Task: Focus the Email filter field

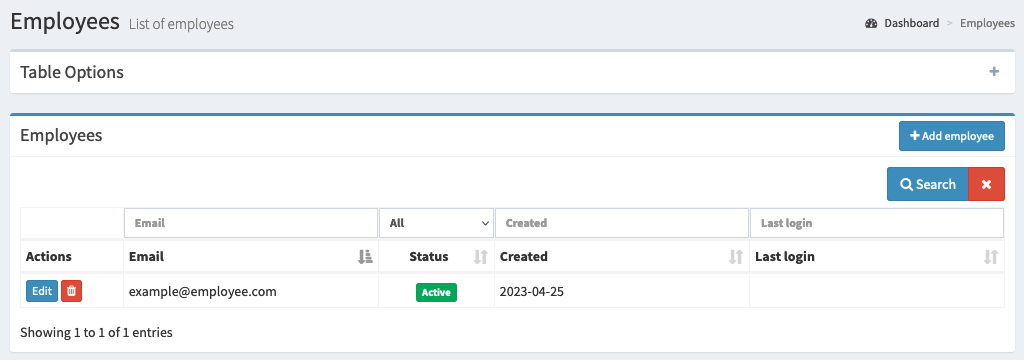Action: [x=251, y=223]
